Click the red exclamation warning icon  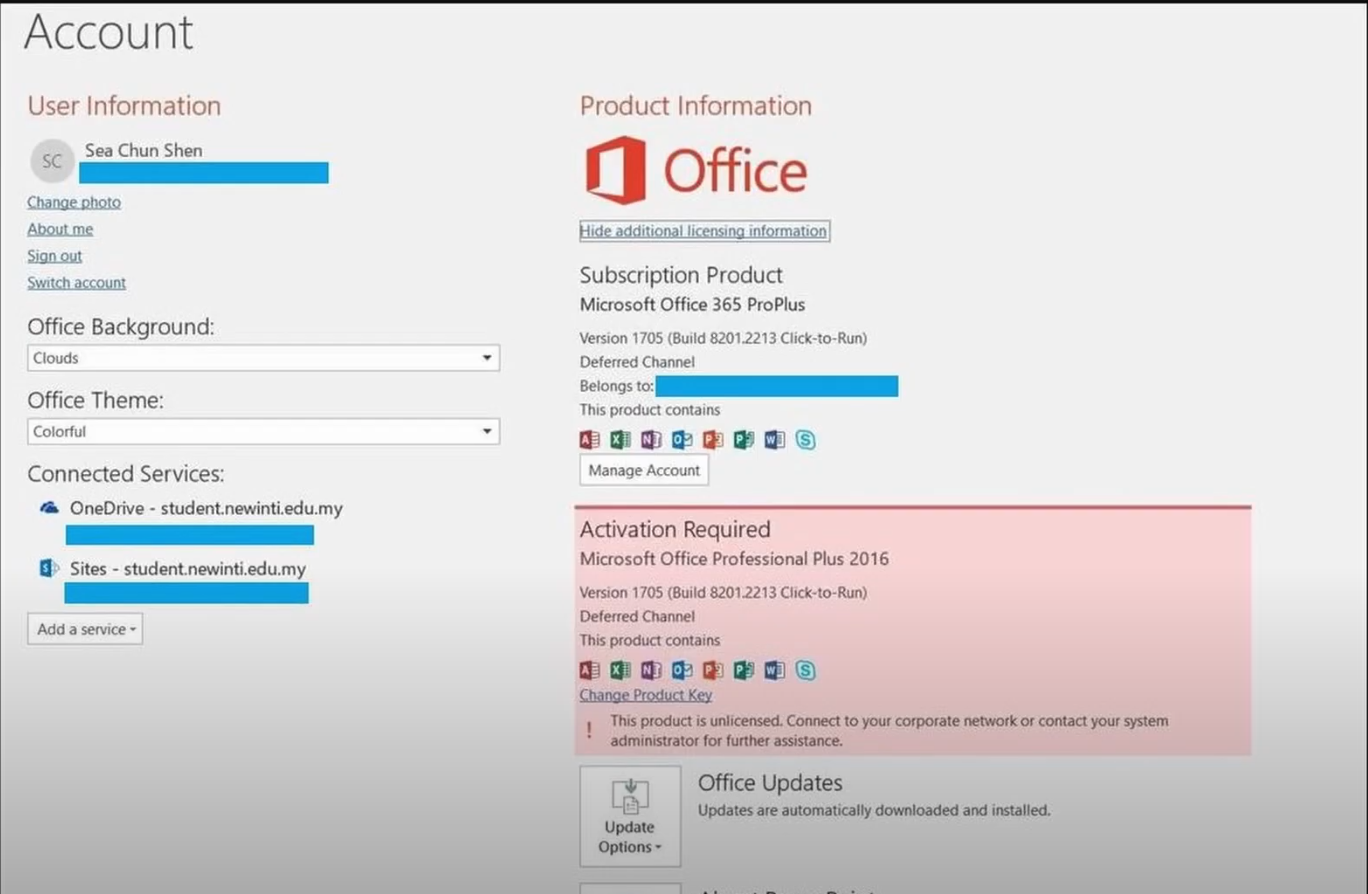[589, 731]
